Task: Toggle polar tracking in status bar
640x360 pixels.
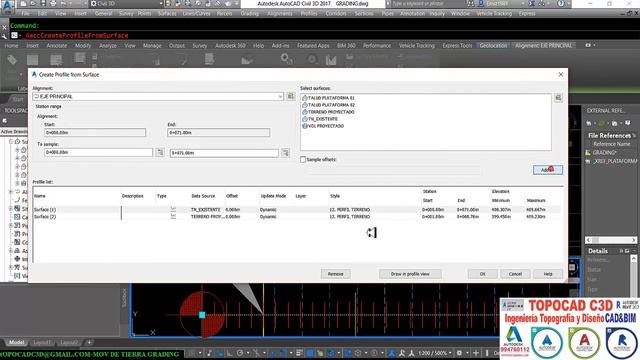Action: (x=240, y=353)
